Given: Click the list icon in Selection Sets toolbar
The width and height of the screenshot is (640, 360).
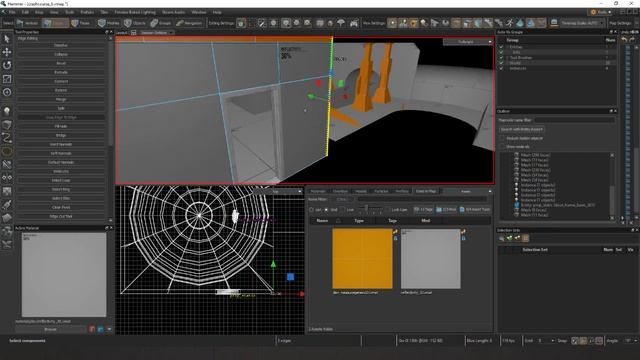Looking at the screenshot, I should [525, 238].
